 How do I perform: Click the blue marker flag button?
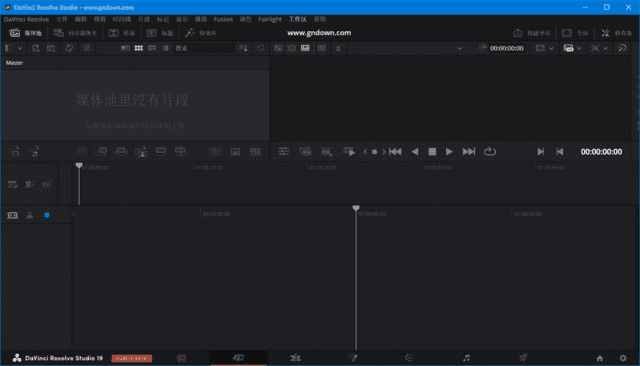click(x=47, y=215)
